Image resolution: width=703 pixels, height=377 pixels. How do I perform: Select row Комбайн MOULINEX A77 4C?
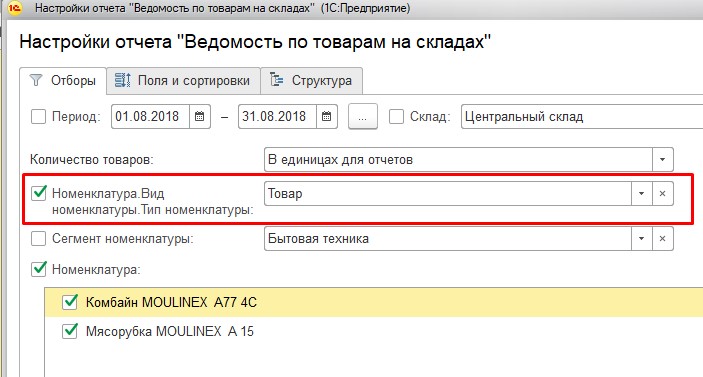click(x=374, y=302)
